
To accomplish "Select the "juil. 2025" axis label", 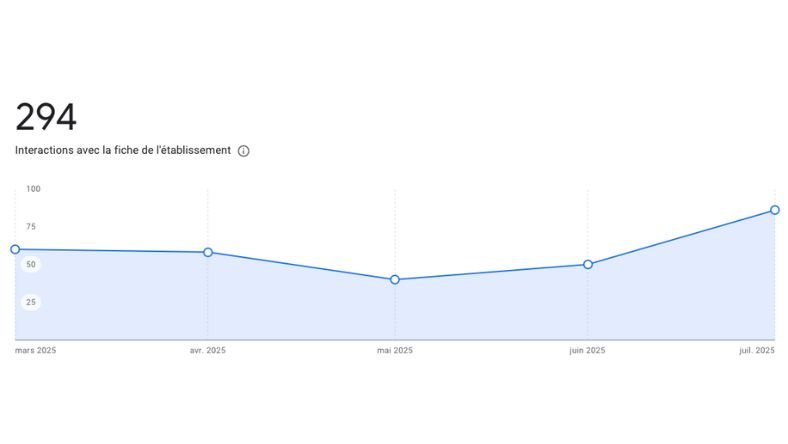I will (756, 351).
